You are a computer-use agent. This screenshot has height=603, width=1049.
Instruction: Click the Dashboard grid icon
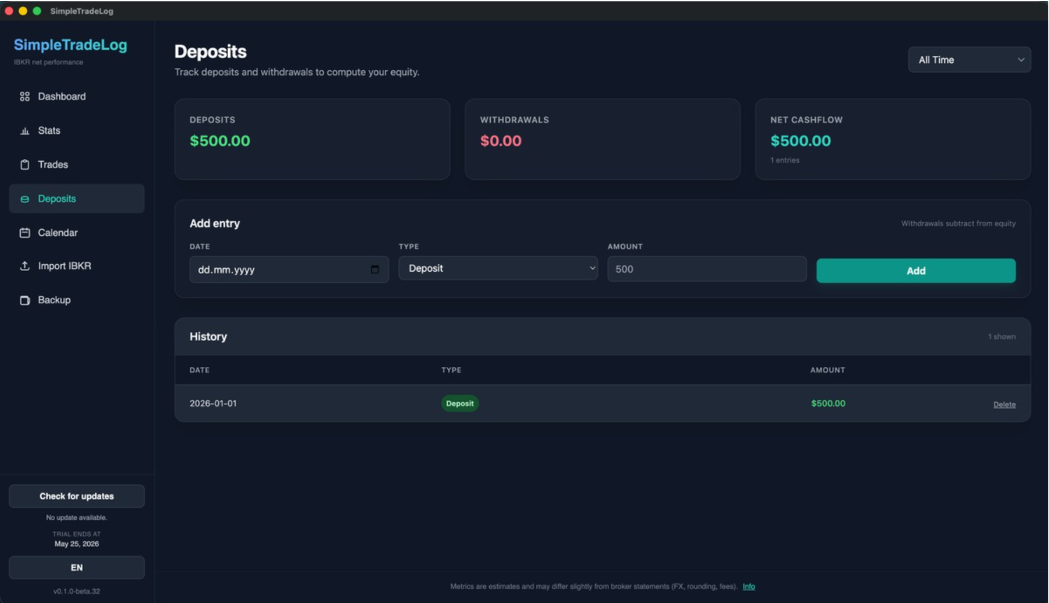click(x=25, y=96)
